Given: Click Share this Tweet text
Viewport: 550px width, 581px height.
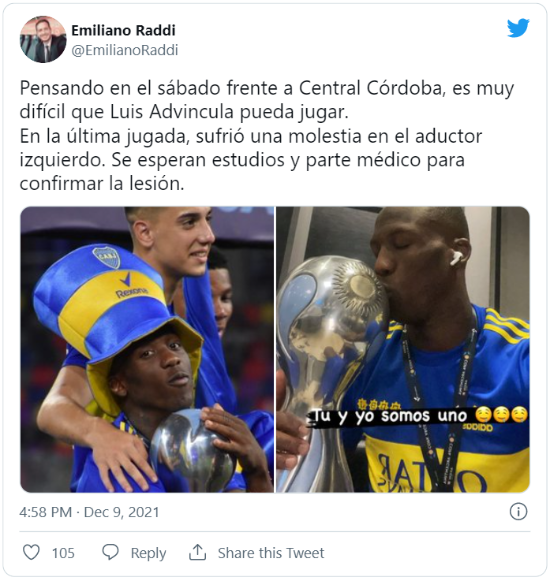Looking at the screenshot, I should pyautogui.click(x=271, y=553).
